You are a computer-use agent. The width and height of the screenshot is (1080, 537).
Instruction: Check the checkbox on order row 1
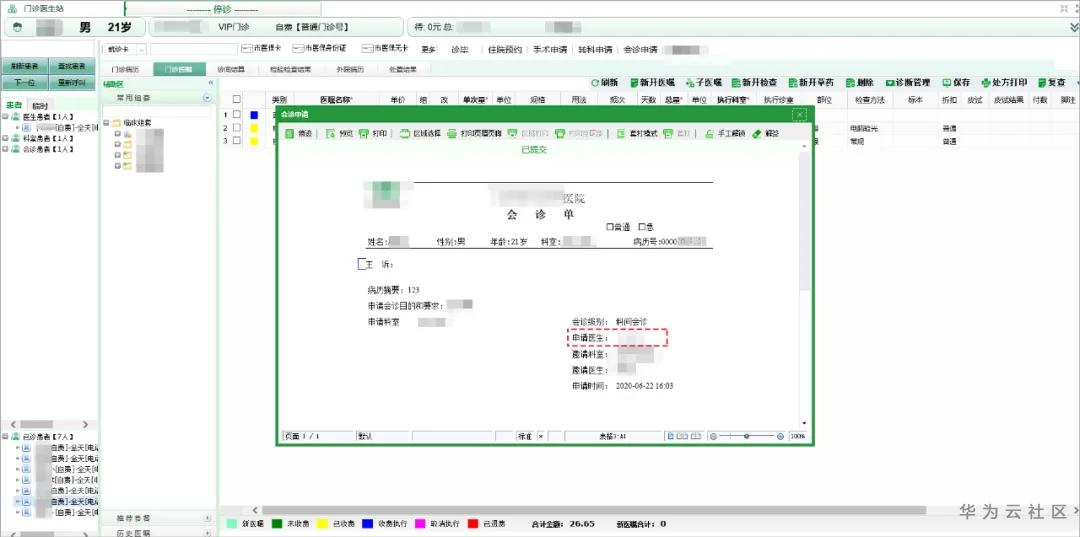click(x=236, y=114)
